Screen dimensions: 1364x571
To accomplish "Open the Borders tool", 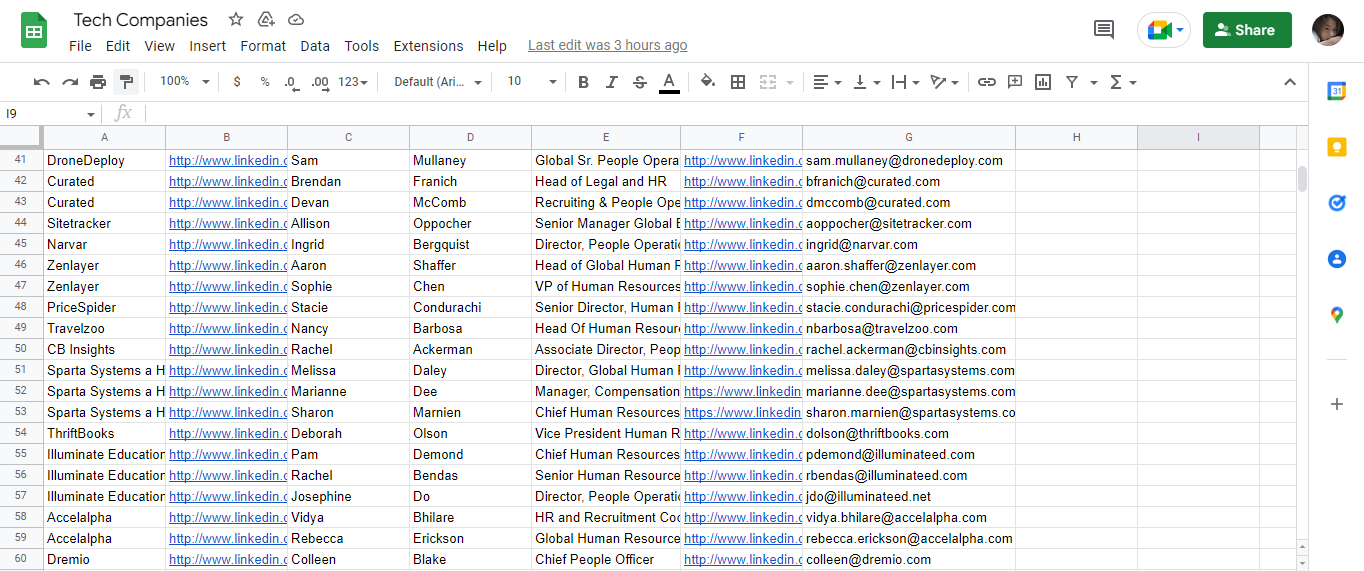I will pos(738,82).
